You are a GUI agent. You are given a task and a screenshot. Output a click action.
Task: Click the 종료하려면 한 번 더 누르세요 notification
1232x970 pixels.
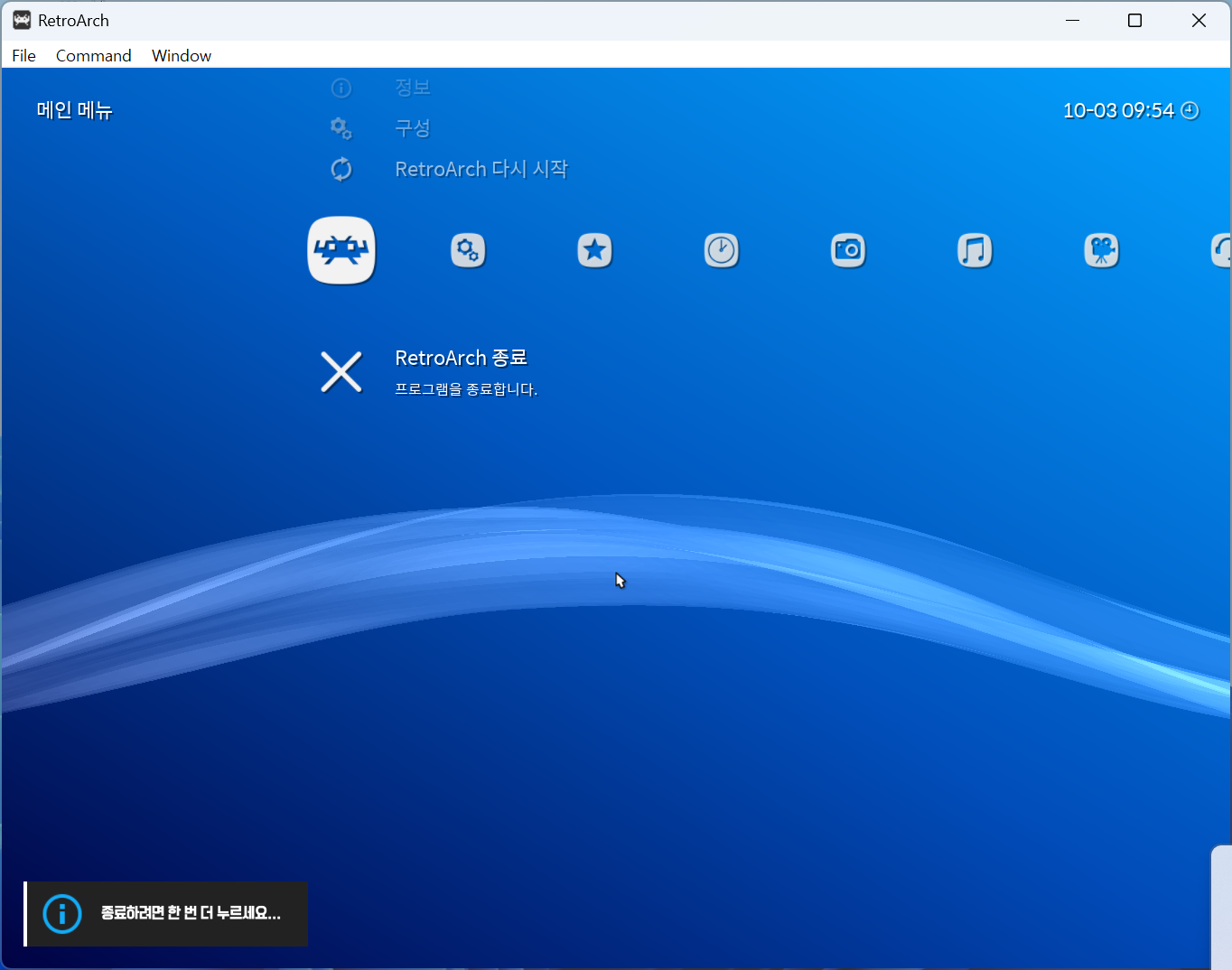point(166,914)
